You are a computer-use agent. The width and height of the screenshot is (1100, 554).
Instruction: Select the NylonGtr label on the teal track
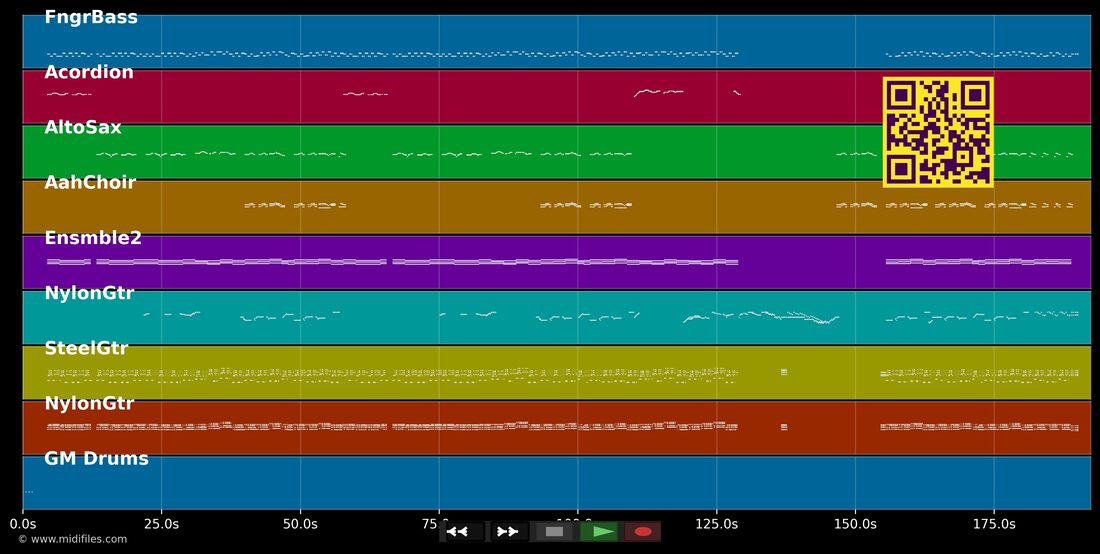pos(89,293)
